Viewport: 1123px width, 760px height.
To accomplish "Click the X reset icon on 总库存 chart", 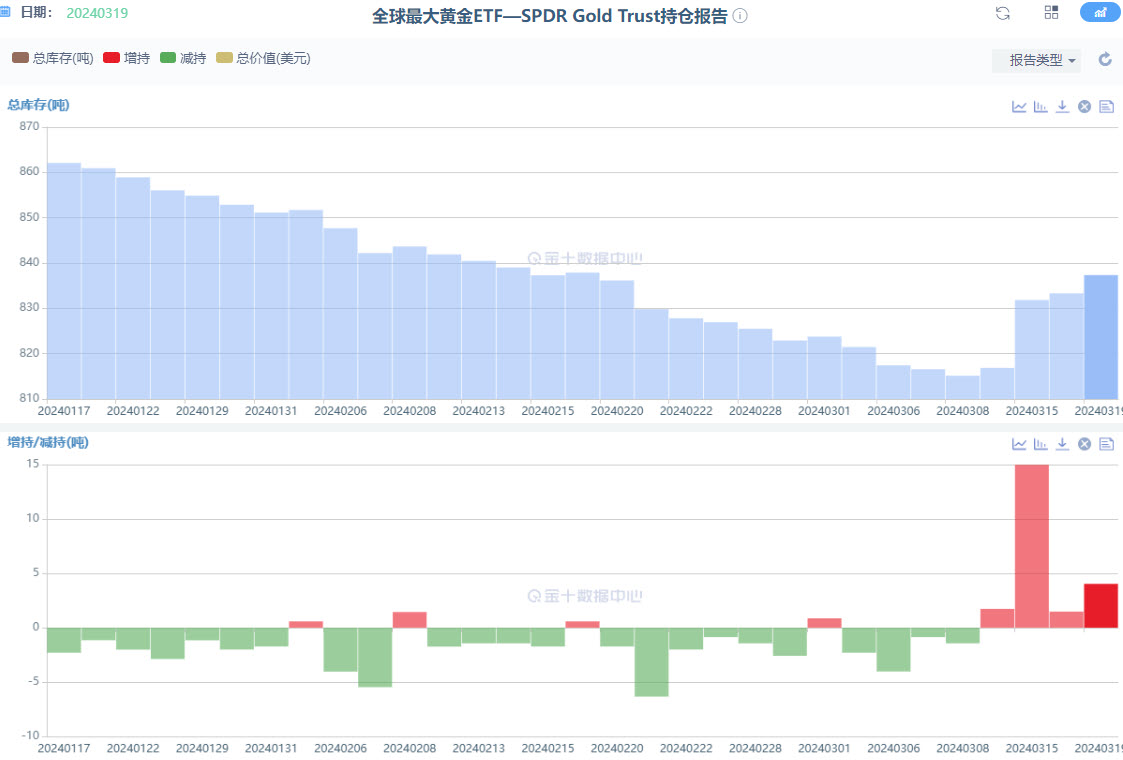I will tap(1084, 107).
